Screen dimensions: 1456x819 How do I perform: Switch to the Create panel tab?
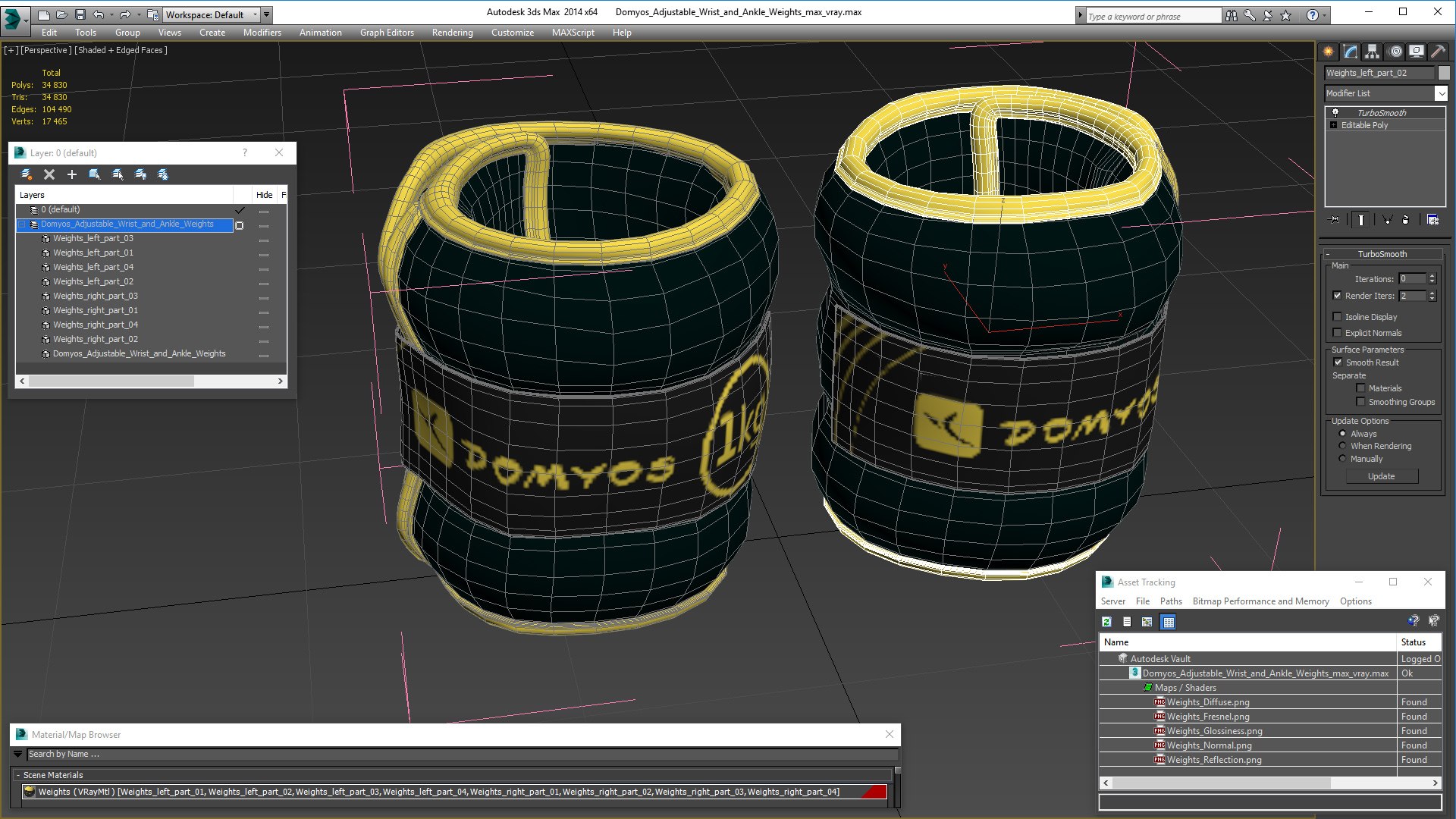point(1329,52)
